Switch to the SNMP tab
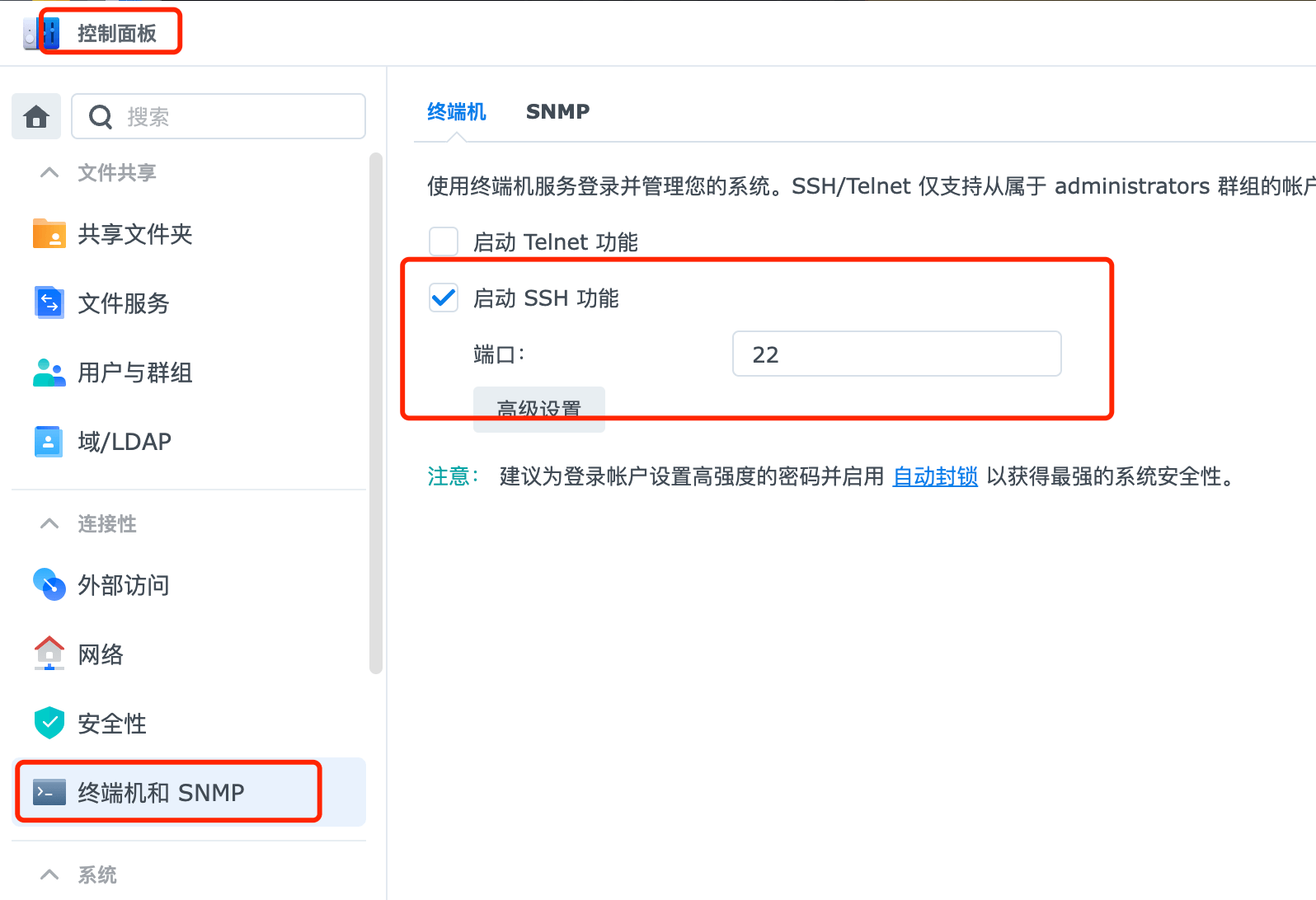Screen dimensions: 1316x900 [557, 112]
